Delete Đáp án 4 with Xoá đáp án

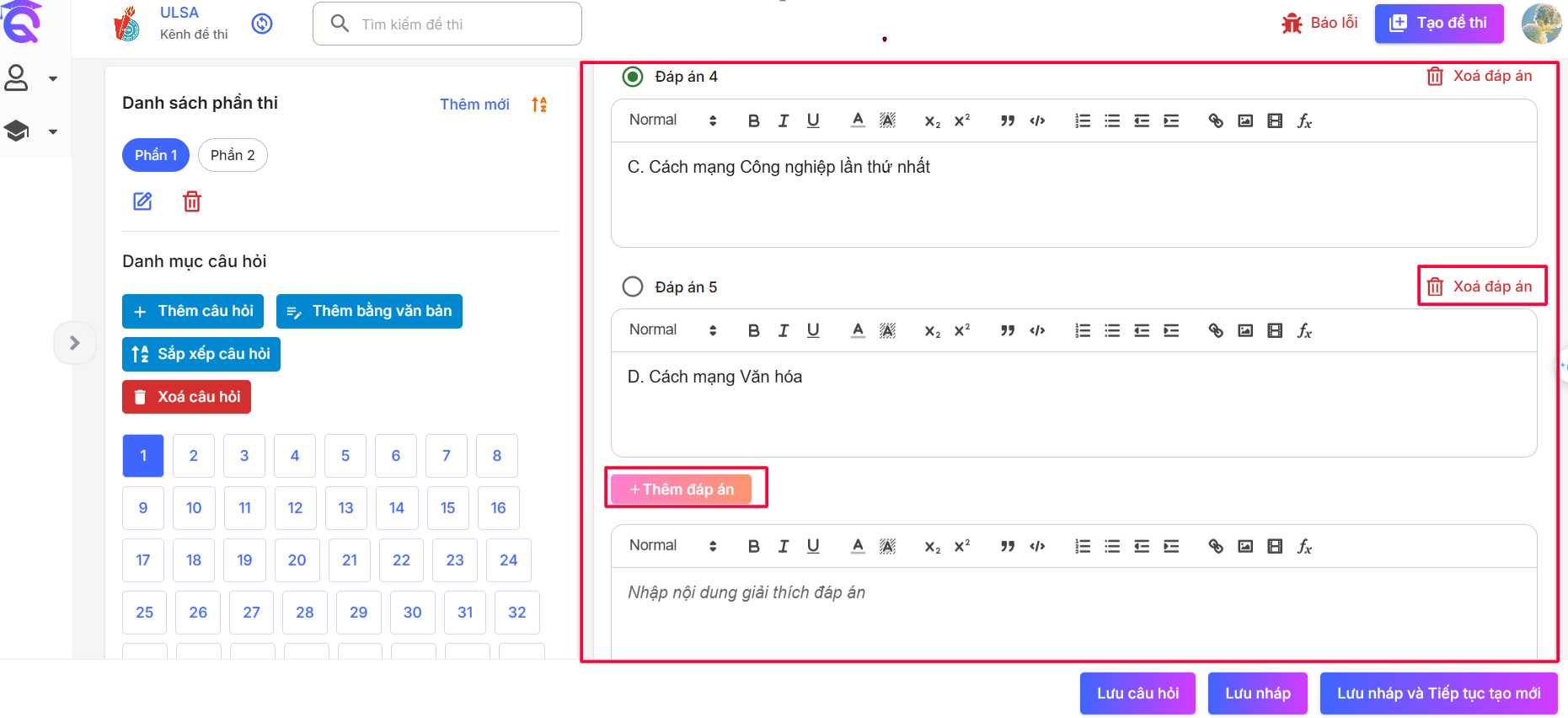point(1480,76)
